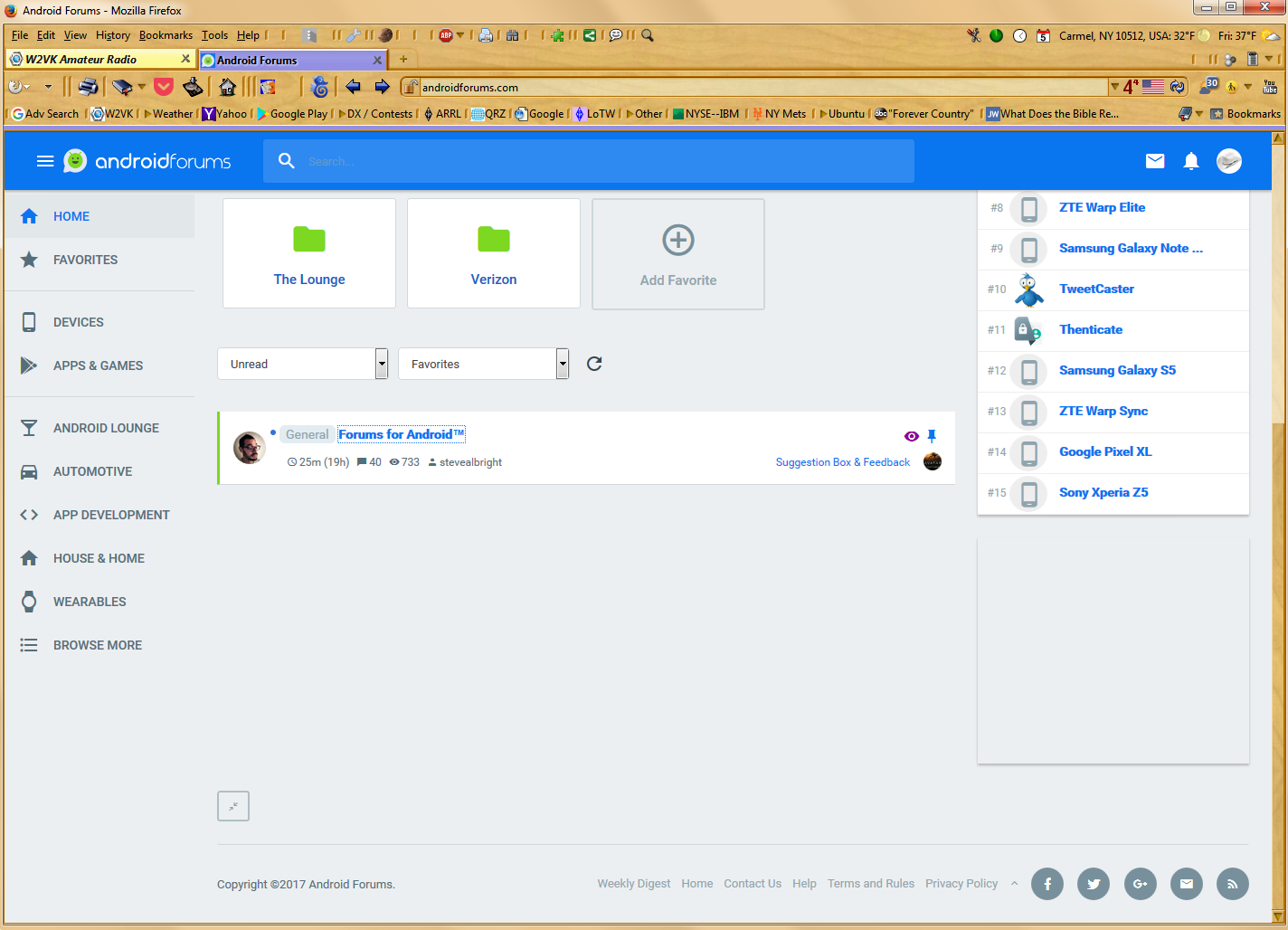Open the Twitter footer icon
This screenshot has width=1288, height=930.
click(1094, 884)
